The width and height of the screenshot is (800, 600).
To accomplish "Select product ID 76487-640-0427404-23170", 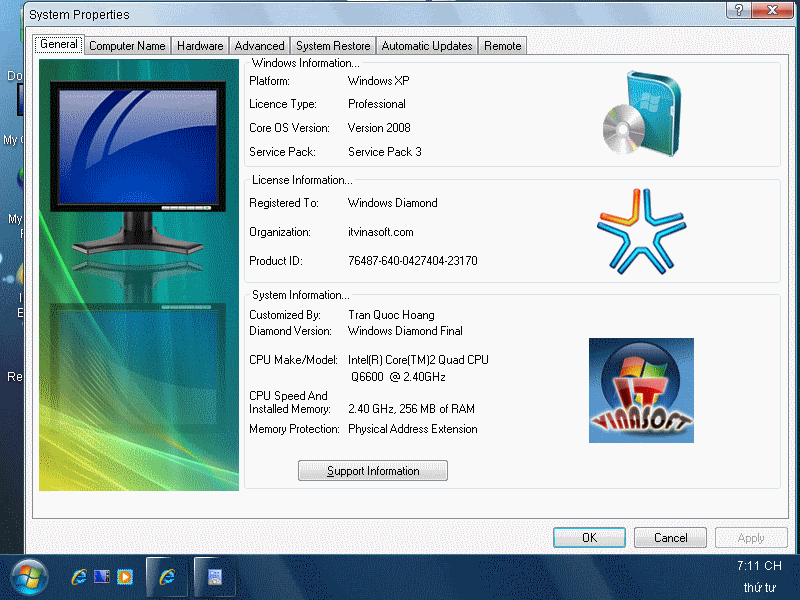I will (413, 261).
